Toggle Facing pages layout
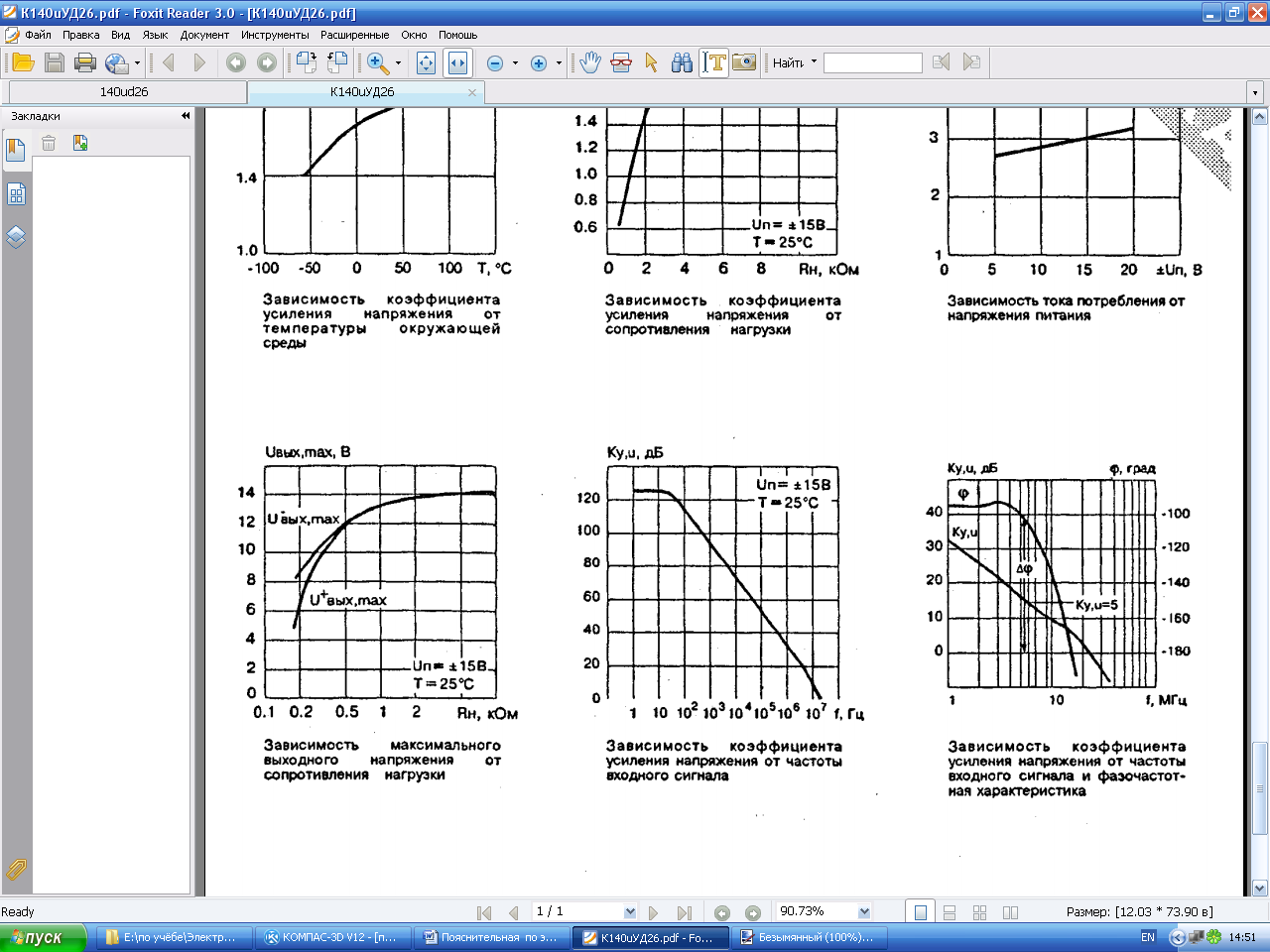1270x952 pixels. tap(980, 912)
